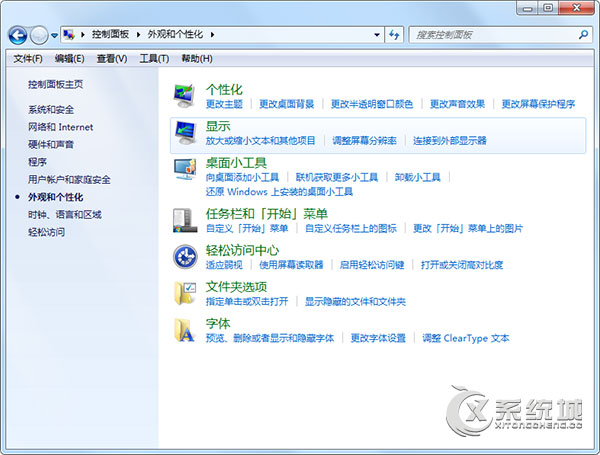Screen dimensions: 600x455
Task: Click the Control Panel icon in address bar
Action: pos(69,35)
